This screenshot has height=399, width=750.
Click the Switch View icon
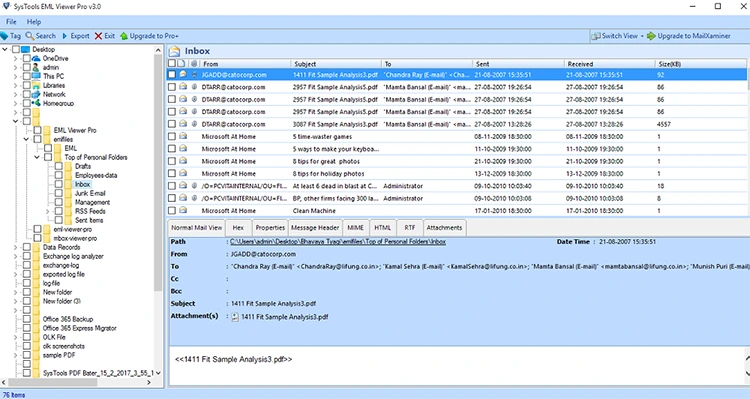click(x=596, y=36)
